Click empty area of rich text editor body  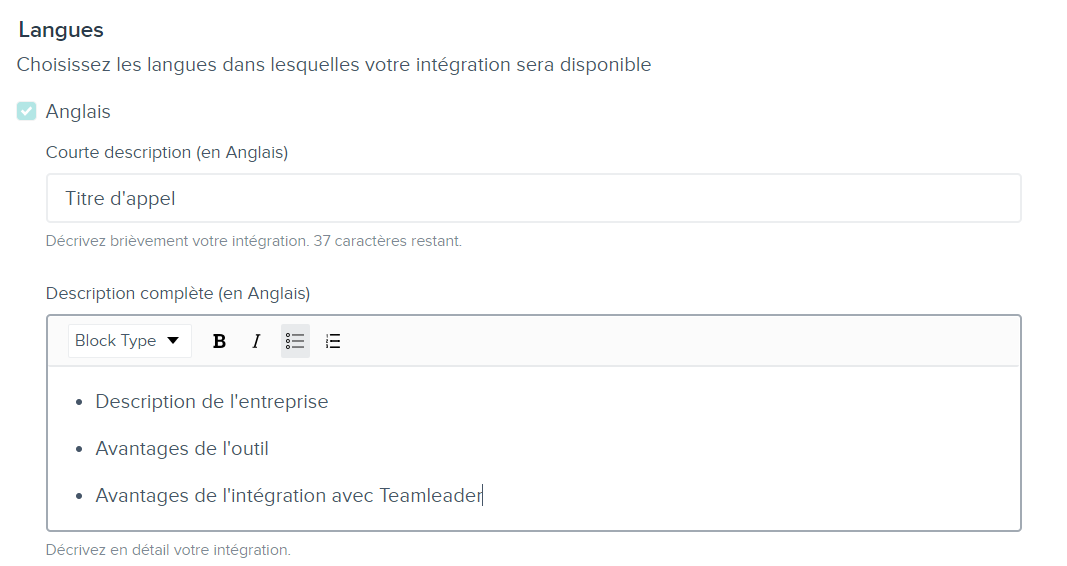749,448
